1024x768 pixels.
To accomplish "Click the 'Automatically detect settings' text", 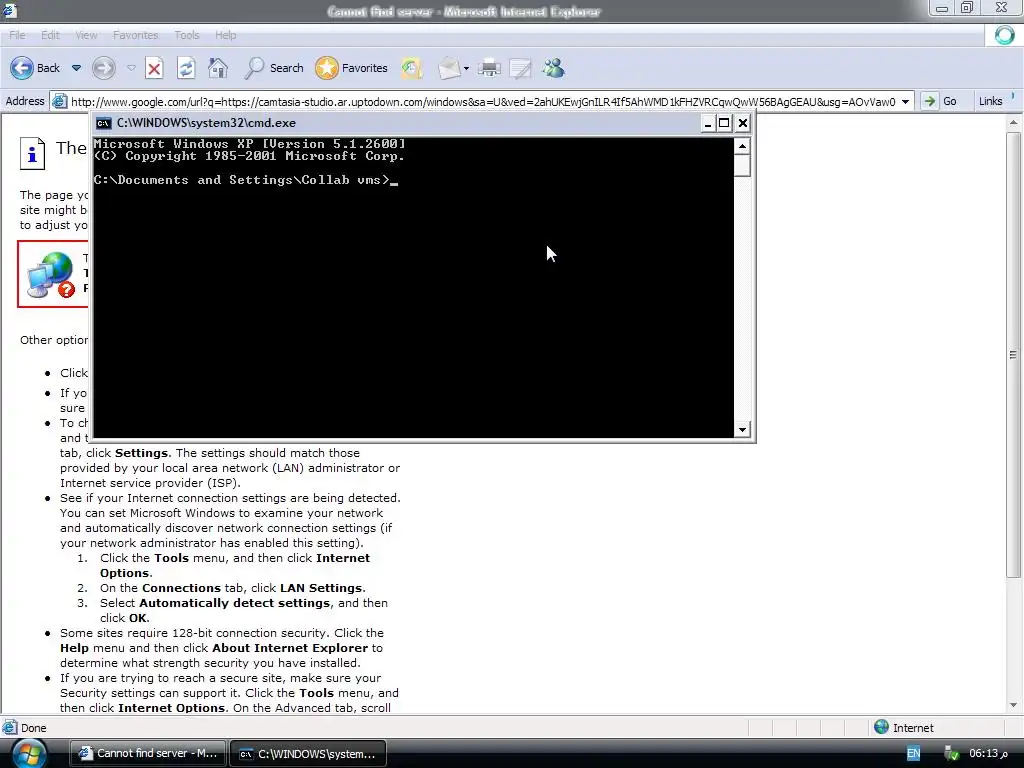I will click(x=234, y=603).
